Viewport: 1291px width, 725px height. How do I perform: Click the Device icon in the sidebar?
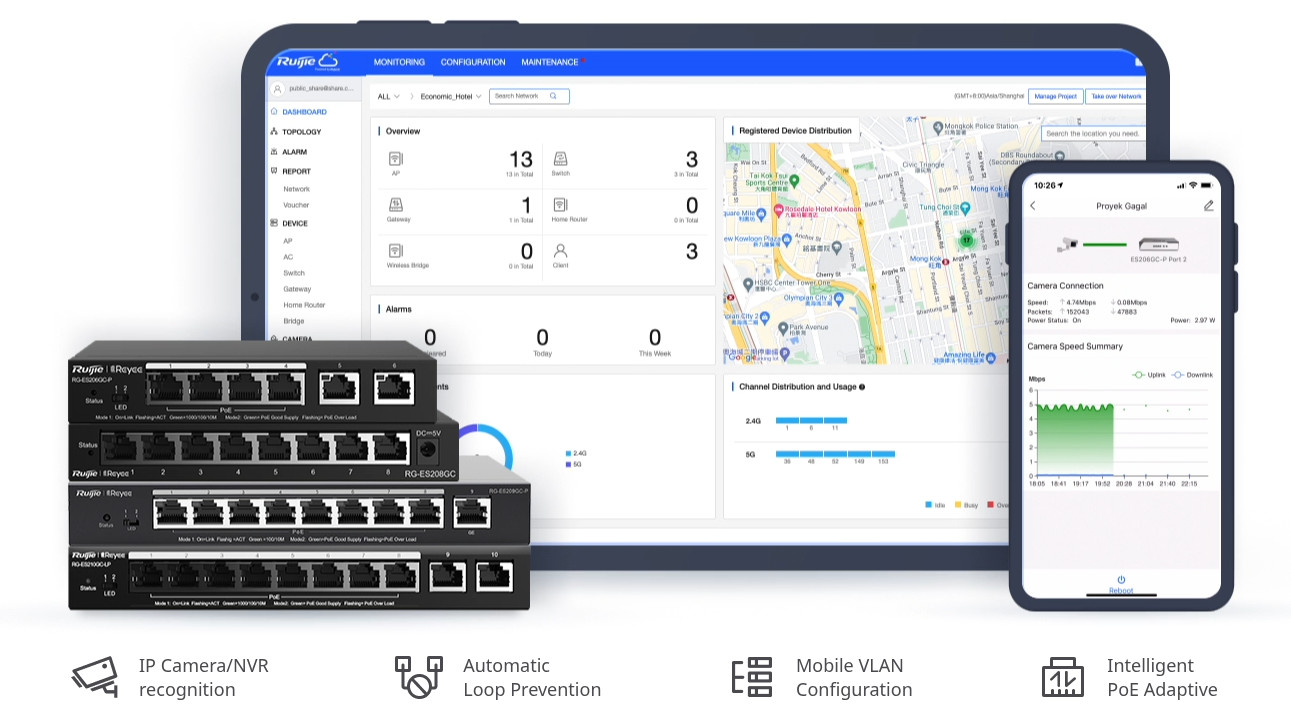click(x=274, y=223)
